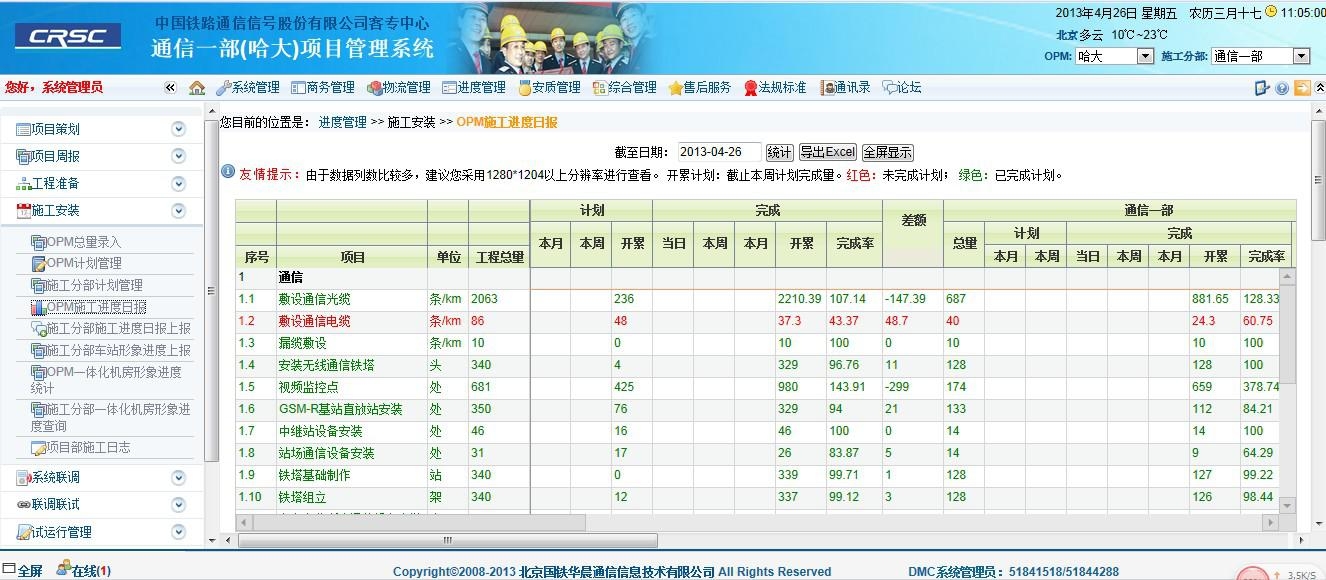Click the home icon in the menu bar
This screenshot has width=1326, height=580.
(197, 88)
